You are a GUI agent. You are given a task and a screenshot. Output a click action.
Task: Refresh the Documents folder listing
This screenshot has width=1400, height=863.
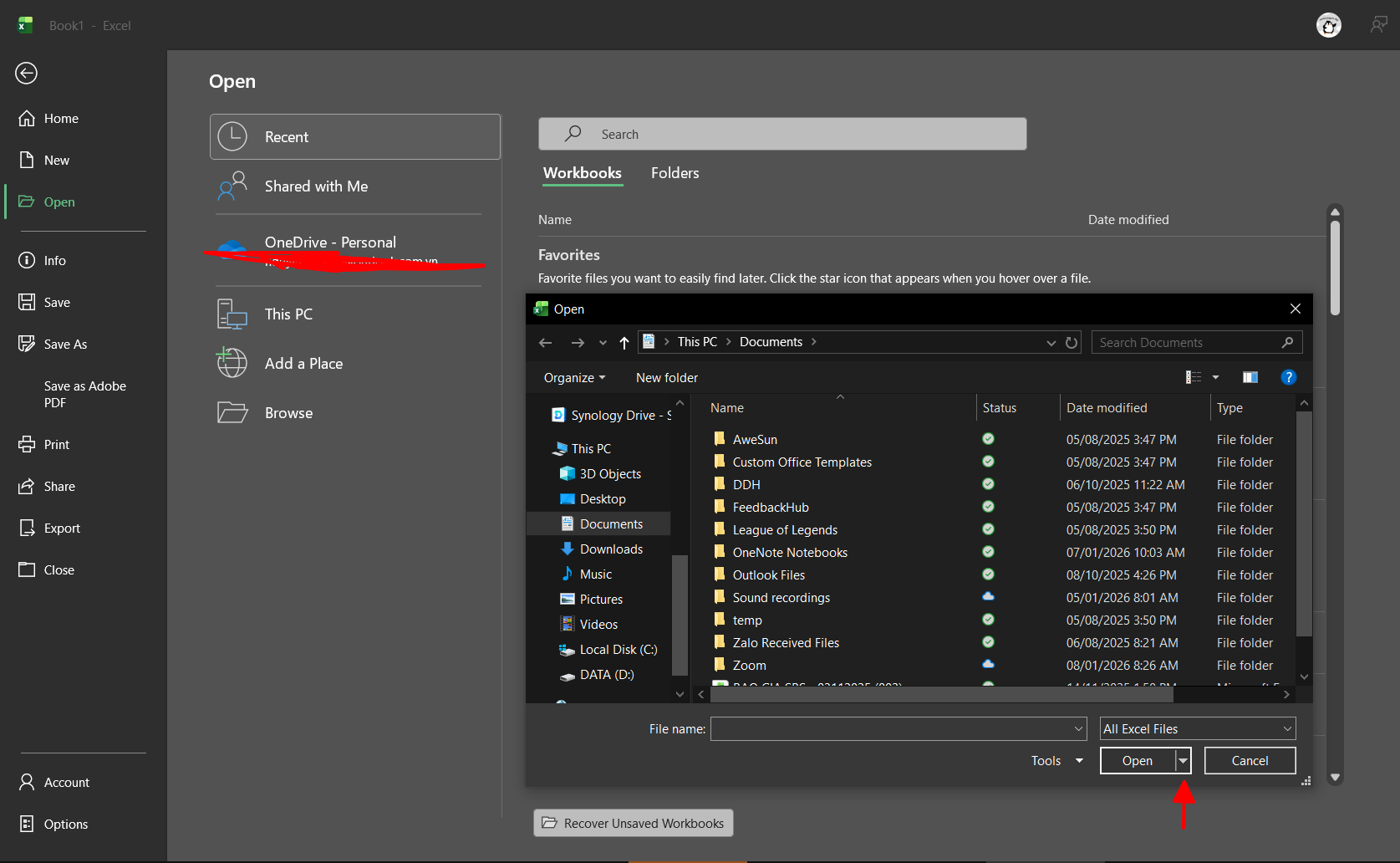[1072, 343]
